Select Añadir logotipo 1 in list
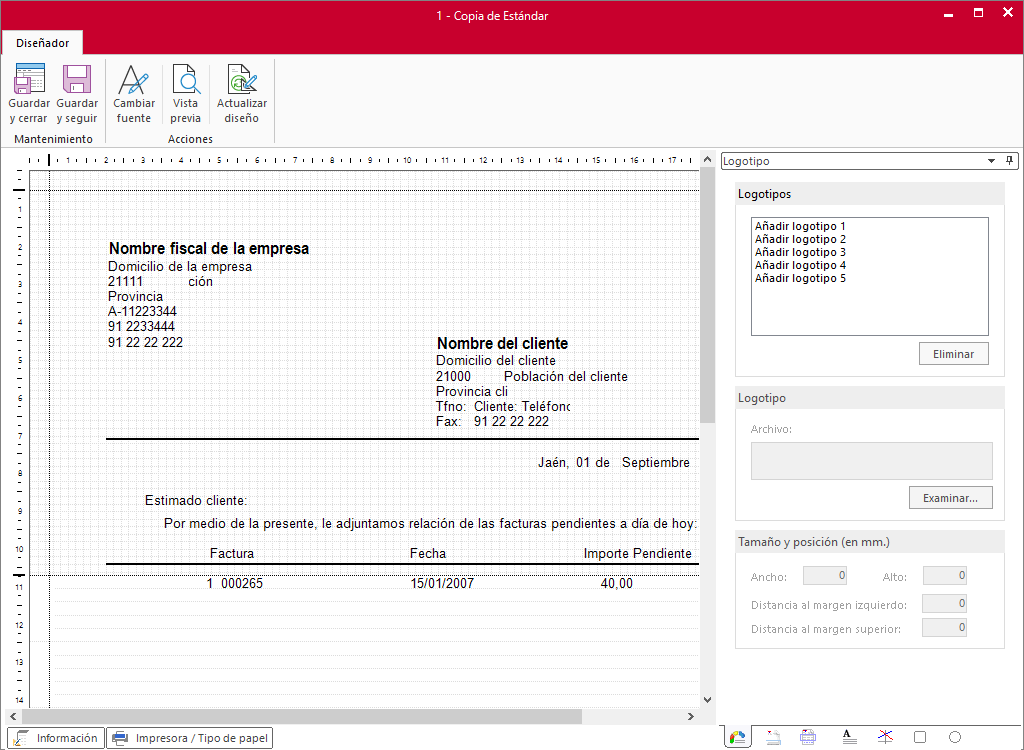The image size is (1024, 750). (x=800, y=226)
